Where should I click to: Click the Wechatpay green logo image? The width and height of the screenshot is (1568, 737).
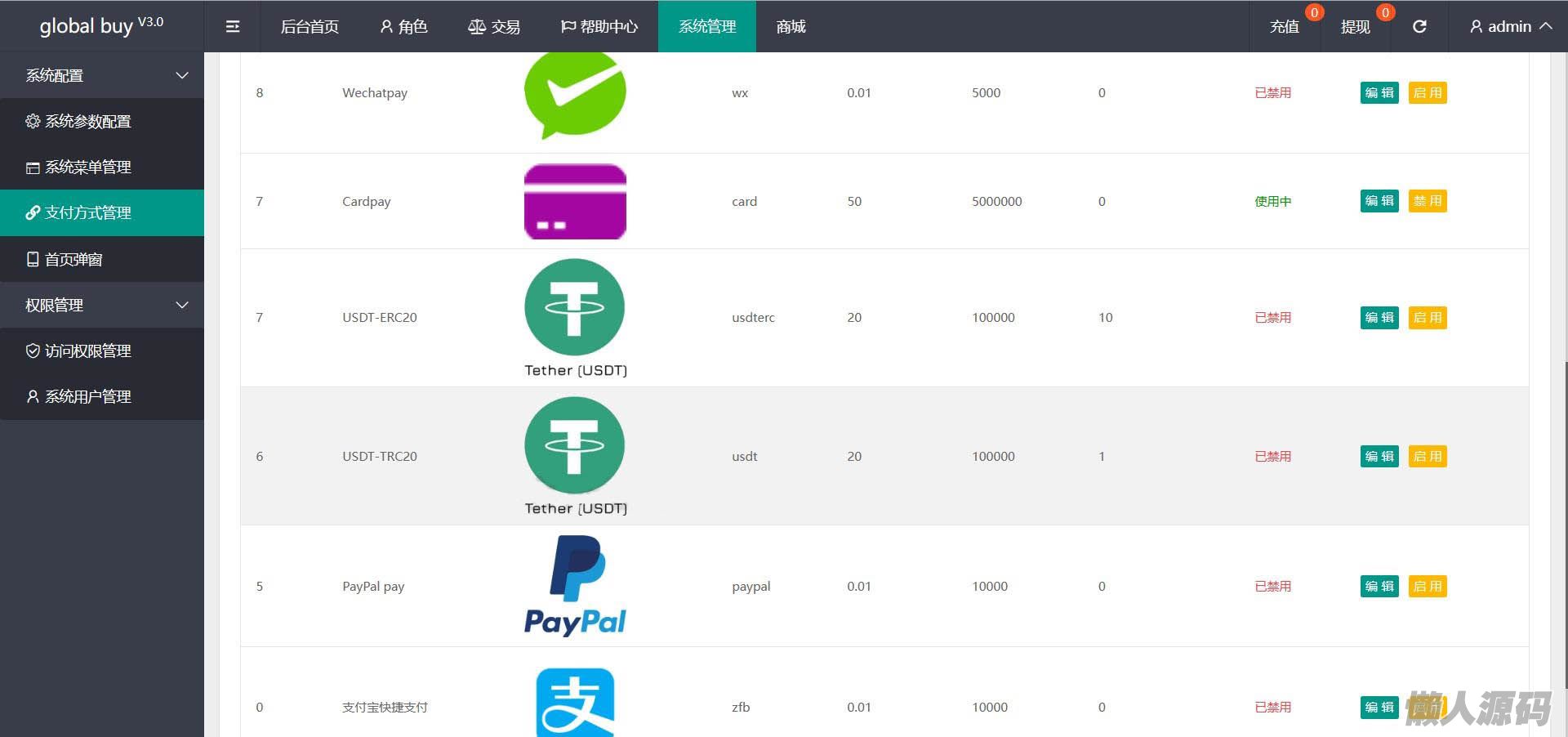575,95
